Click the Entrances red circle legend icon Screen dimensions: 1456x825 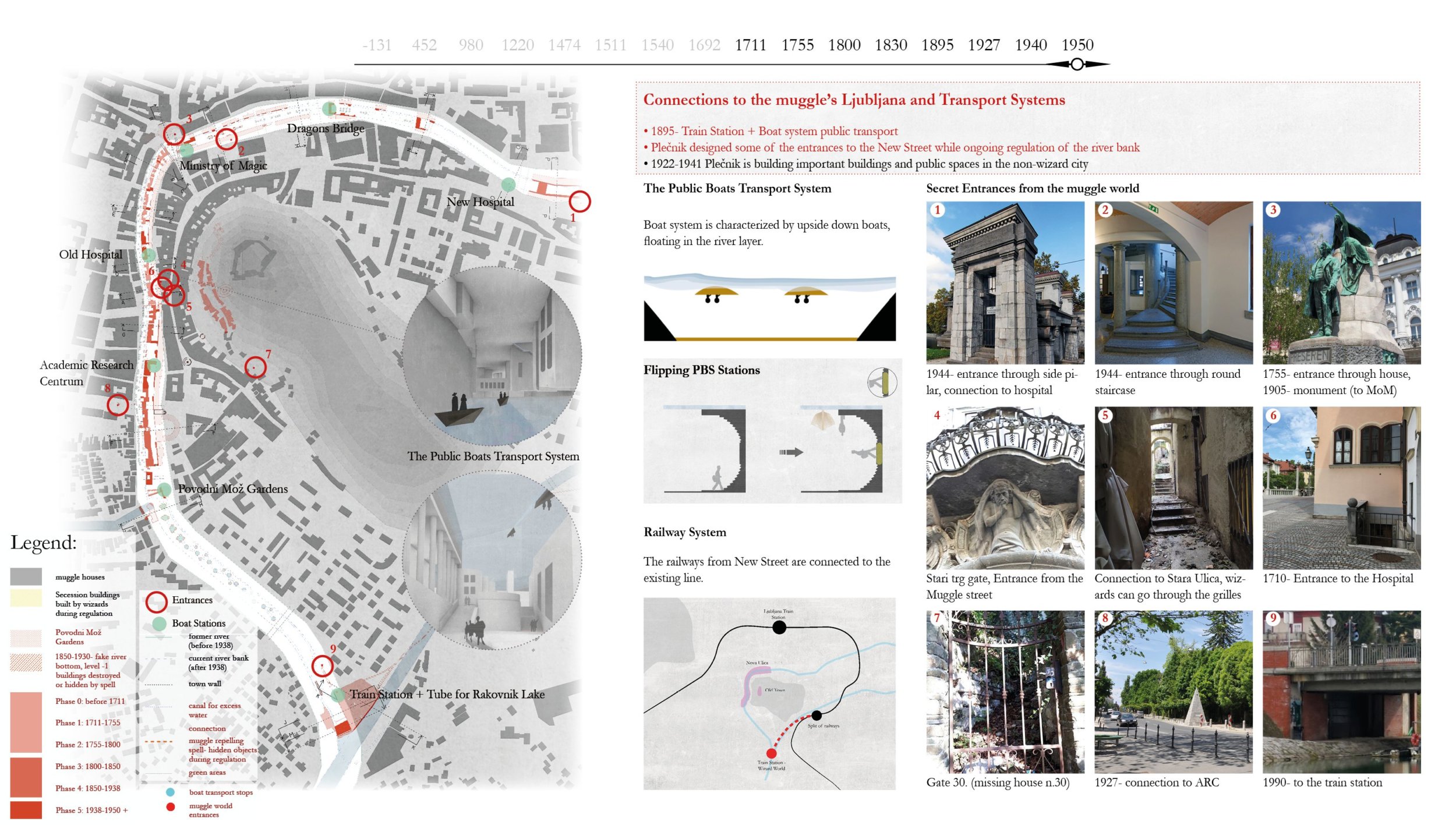pos(156,602)
